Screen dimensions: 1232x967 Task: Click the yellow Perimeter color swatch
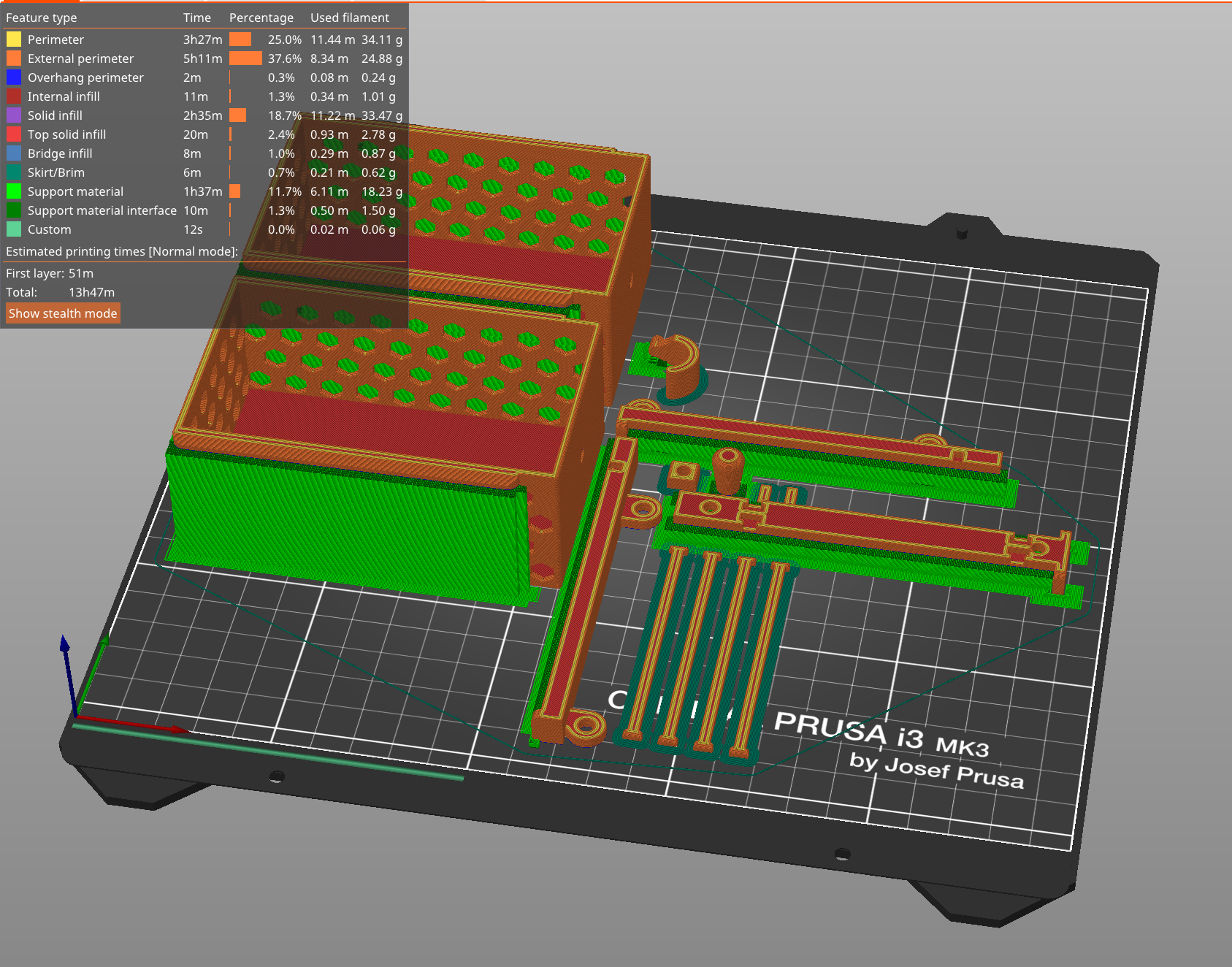click(x=14, y=39)
